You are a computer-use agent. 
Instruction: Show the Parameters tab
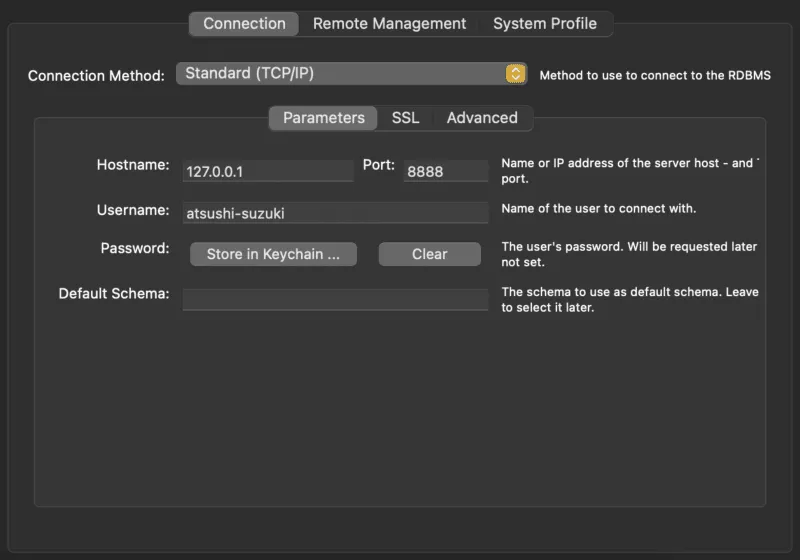[x=323, y=118]
